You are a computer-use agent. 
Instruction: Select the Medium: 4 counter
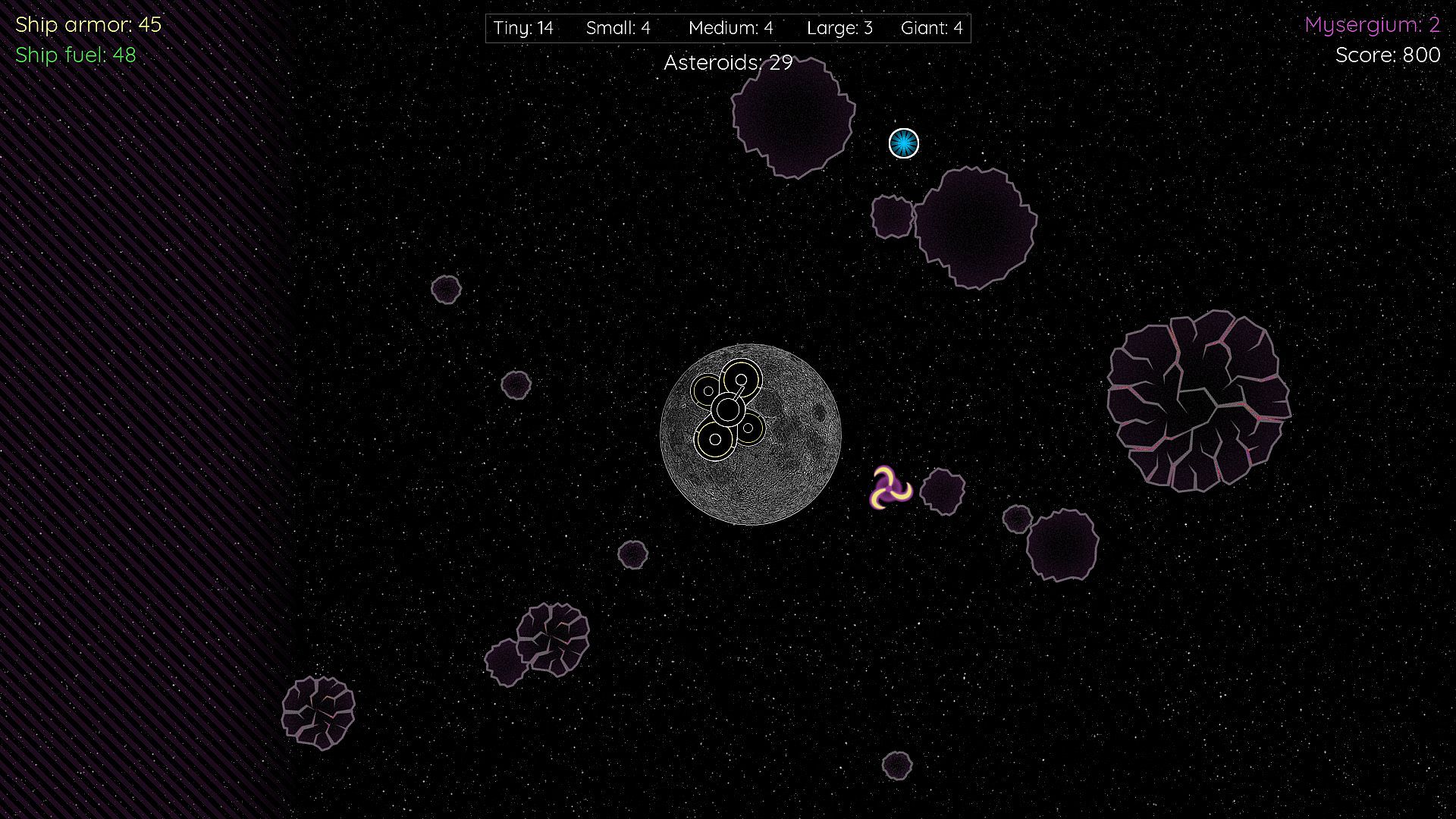pos(730,29)
